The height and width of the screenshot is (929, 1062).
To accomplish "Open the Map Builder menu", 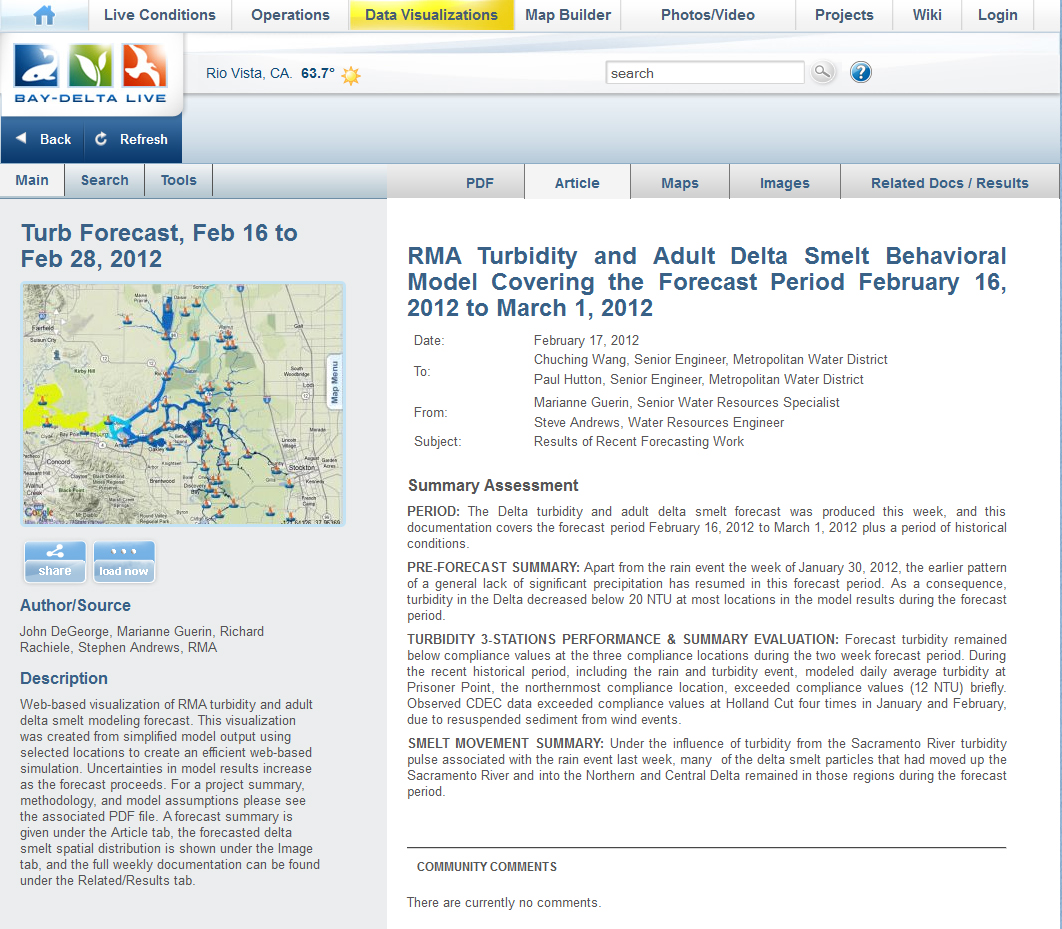I will (x=568, y=15).
